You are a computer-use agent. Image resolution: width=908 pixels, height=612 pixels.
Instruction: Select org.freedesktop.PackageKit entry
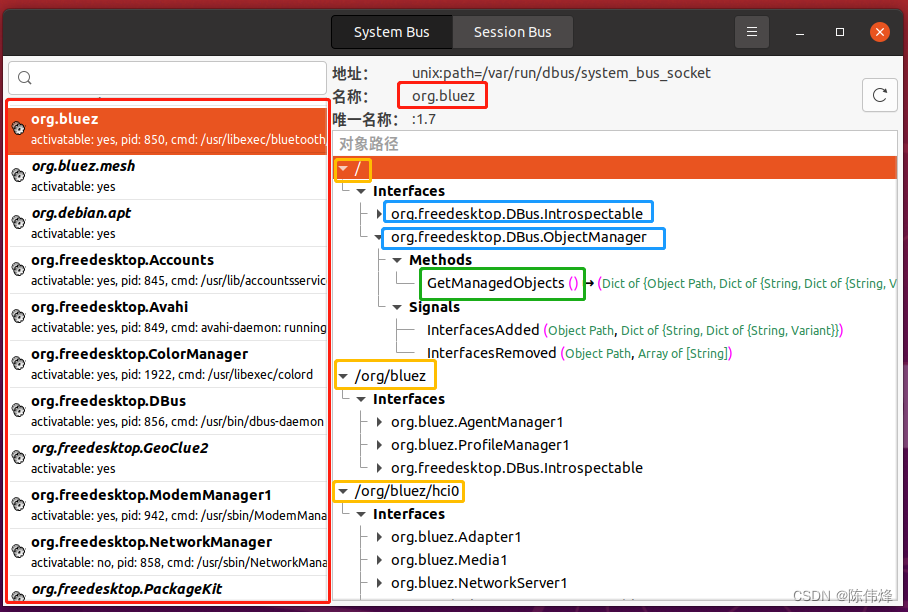pyautogui.click(x=169, y=589)
